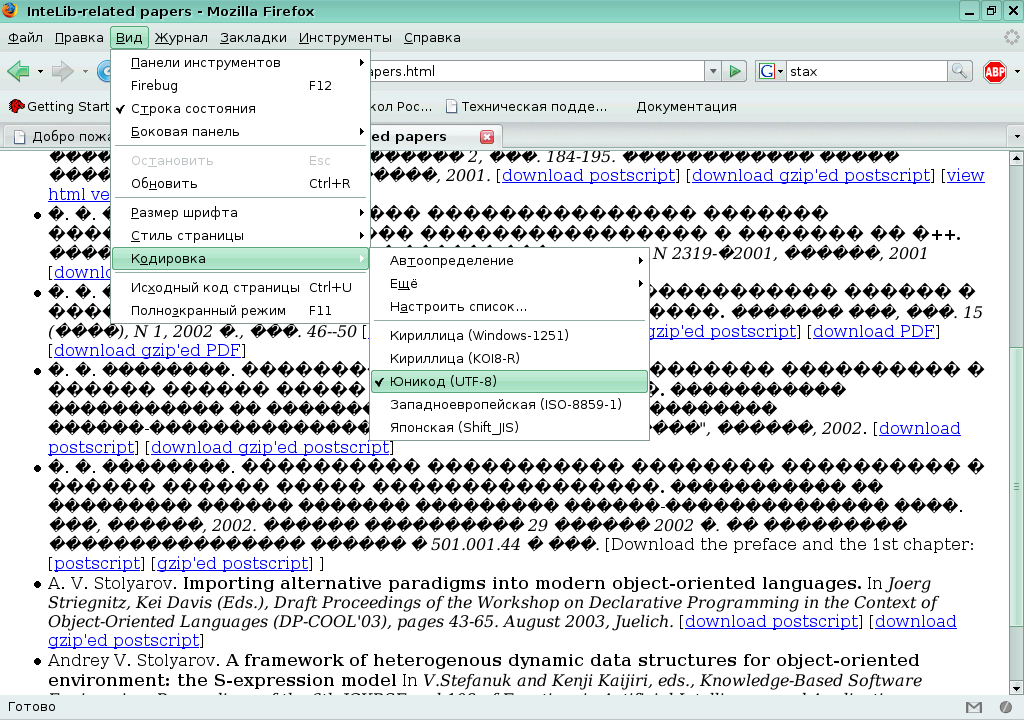Click the Adblock Plus (ABP) toolbar icon
The height and width of the screenshot is (720, 1024).
(996, 71)
